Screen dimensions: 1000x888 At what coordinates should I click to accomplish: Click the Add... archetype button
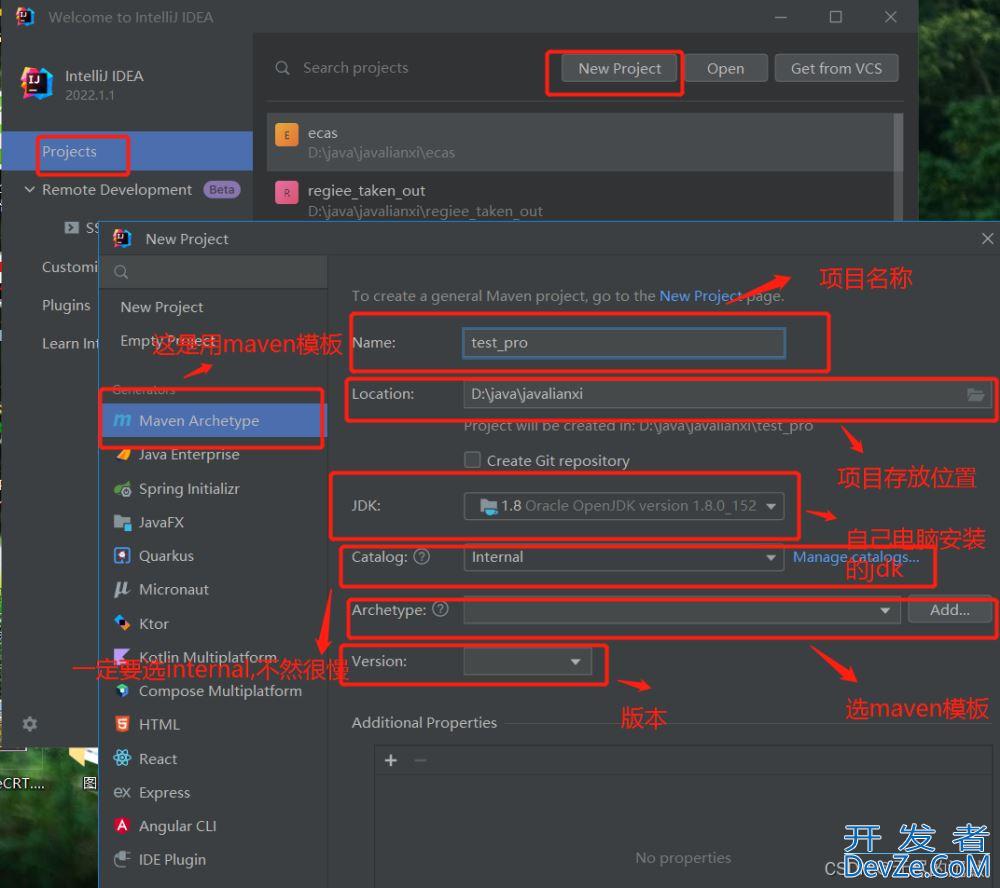[x=950, y=610]
